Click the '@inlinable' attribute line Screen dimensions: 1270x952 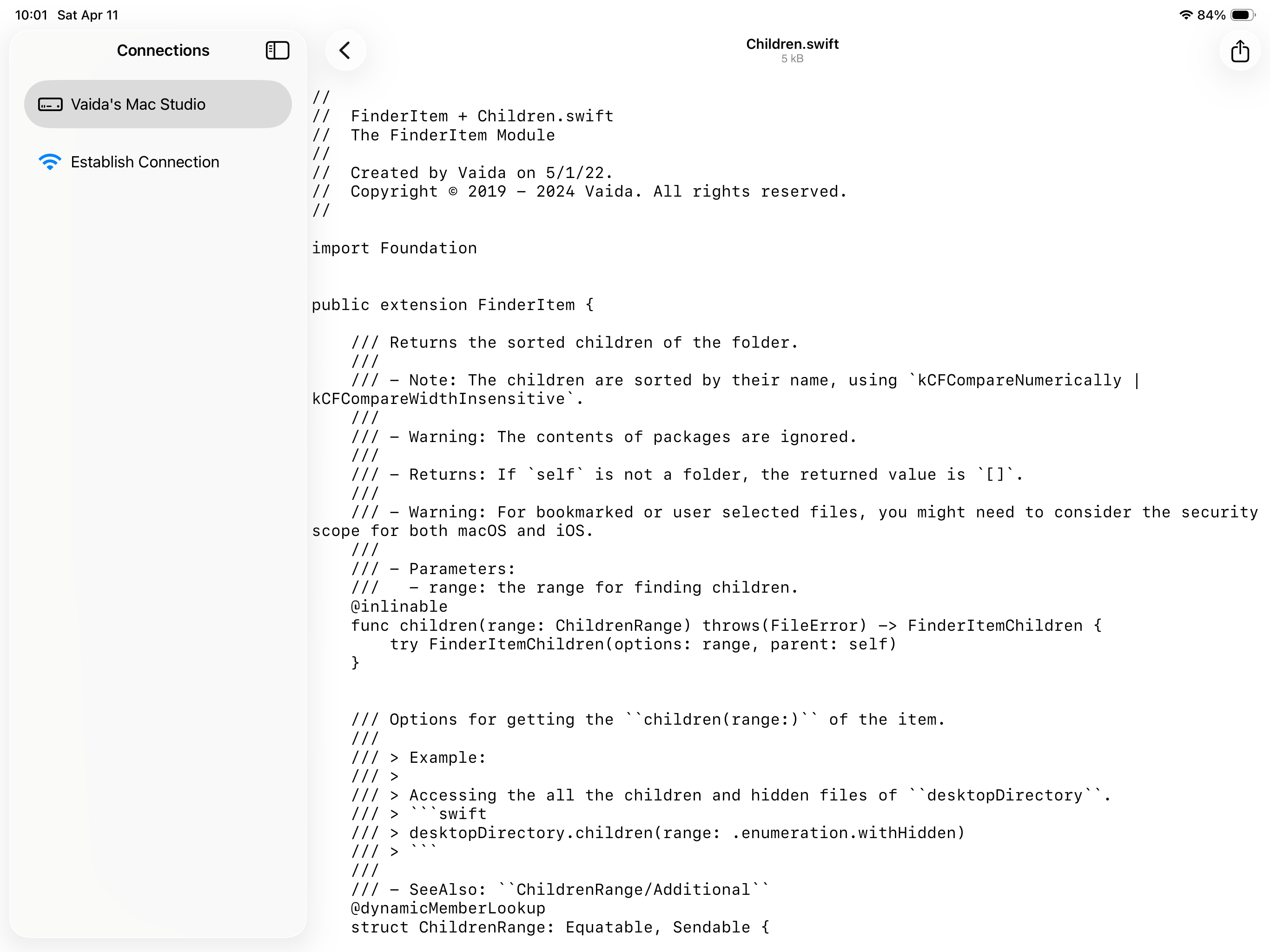[x=399, y=606]
